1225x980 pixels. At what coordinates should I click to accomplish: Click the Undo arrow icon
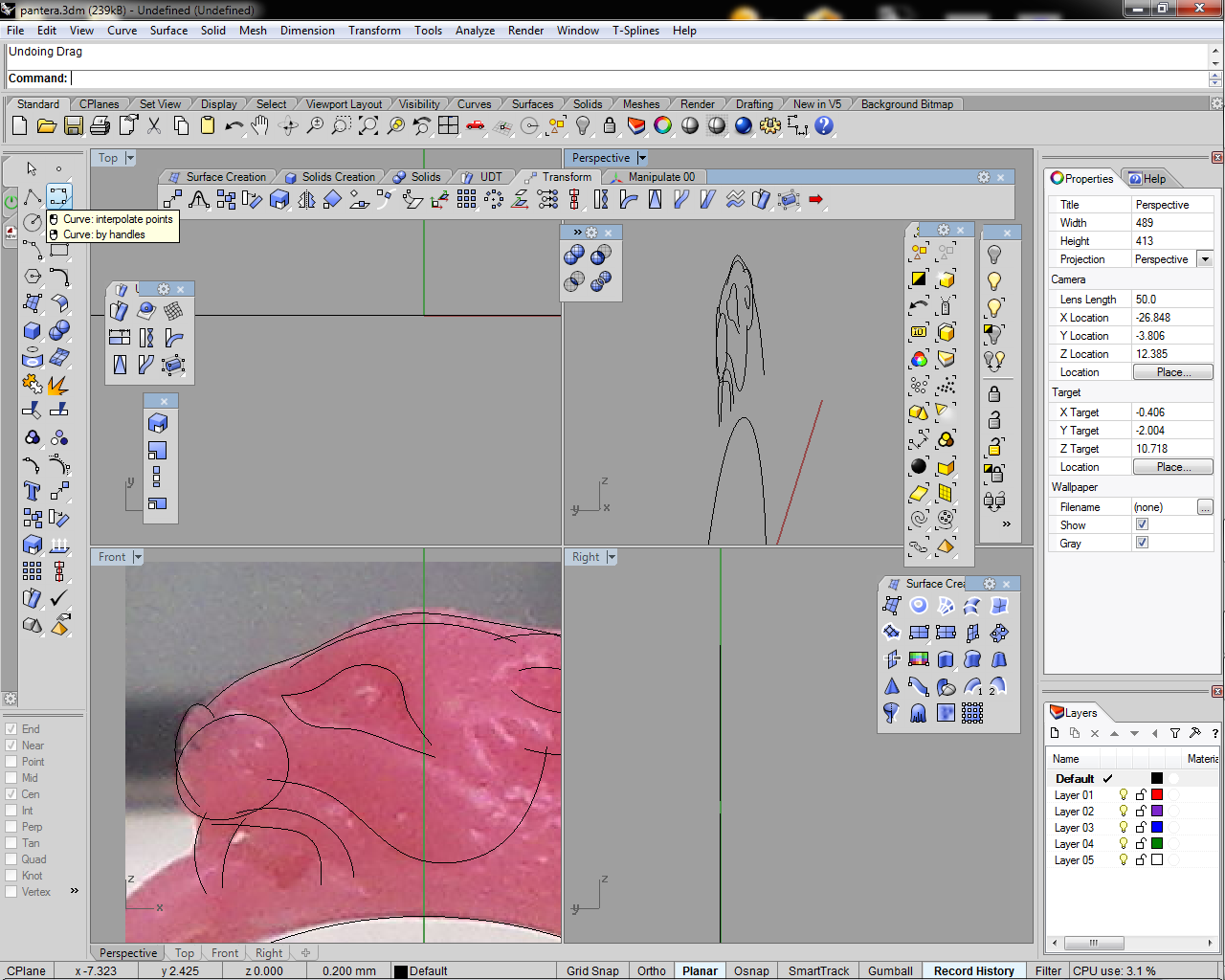coord(234,125)
